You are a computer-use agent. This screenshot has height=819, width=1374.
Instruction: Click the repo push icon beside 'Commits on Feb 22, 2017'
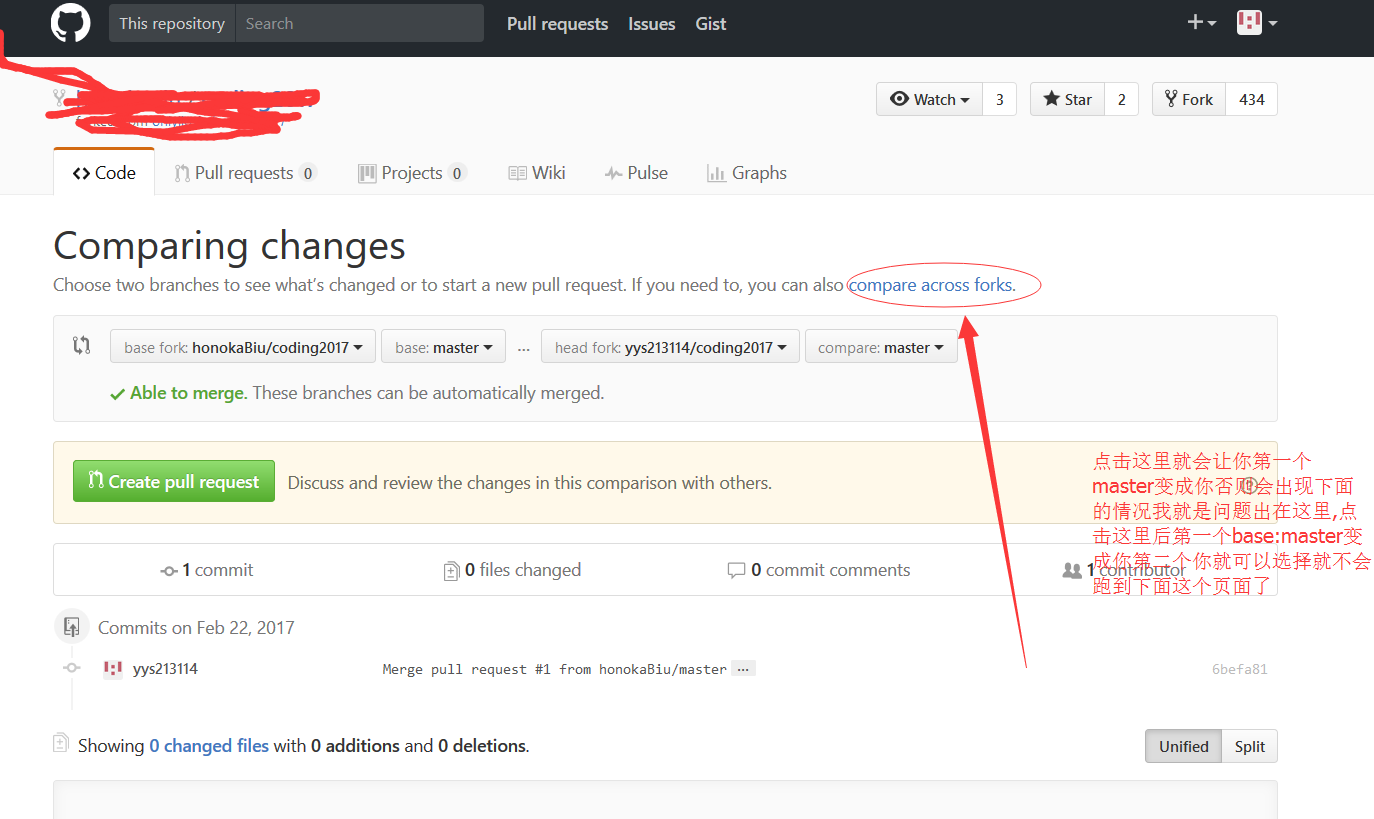tap(71, 627)
